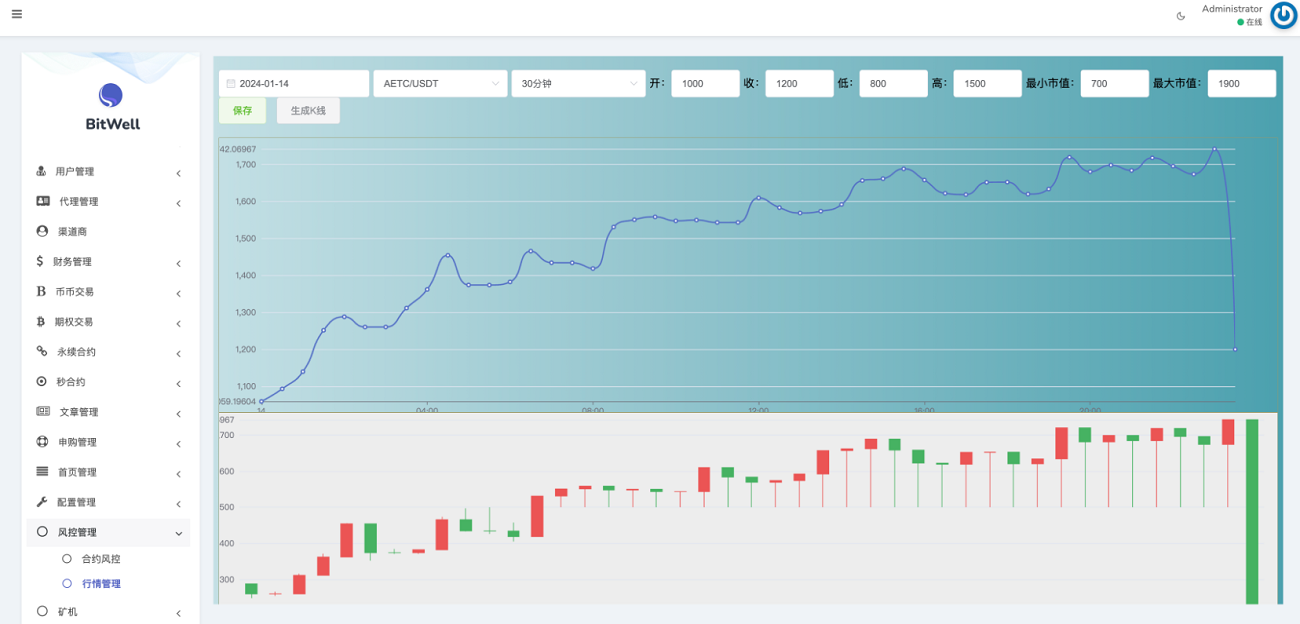Click the 保存 save button
This screenshot has height=624, width=1300.
point(242,111)
